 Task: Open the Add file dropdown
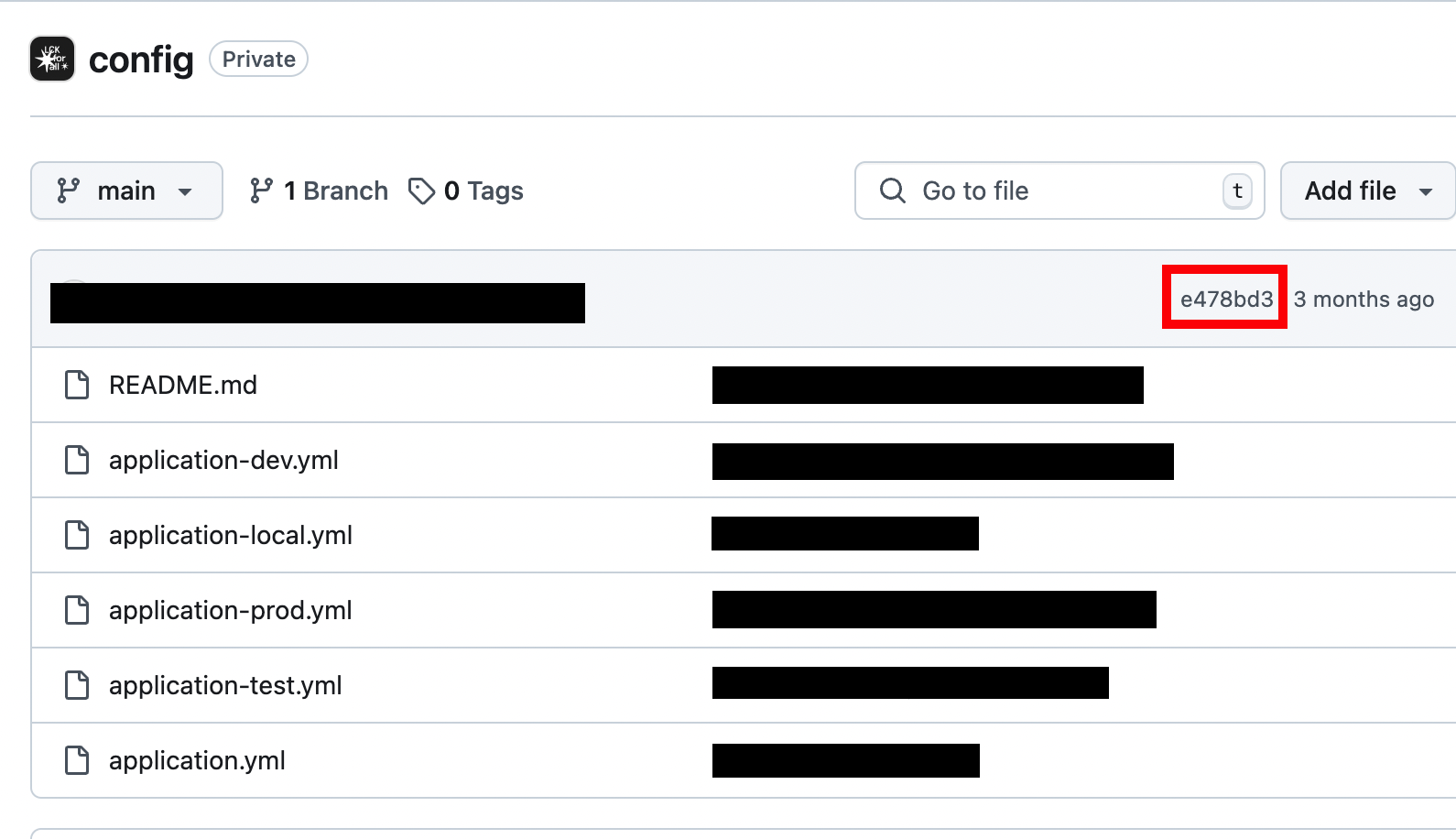(x=1368, y=191)
